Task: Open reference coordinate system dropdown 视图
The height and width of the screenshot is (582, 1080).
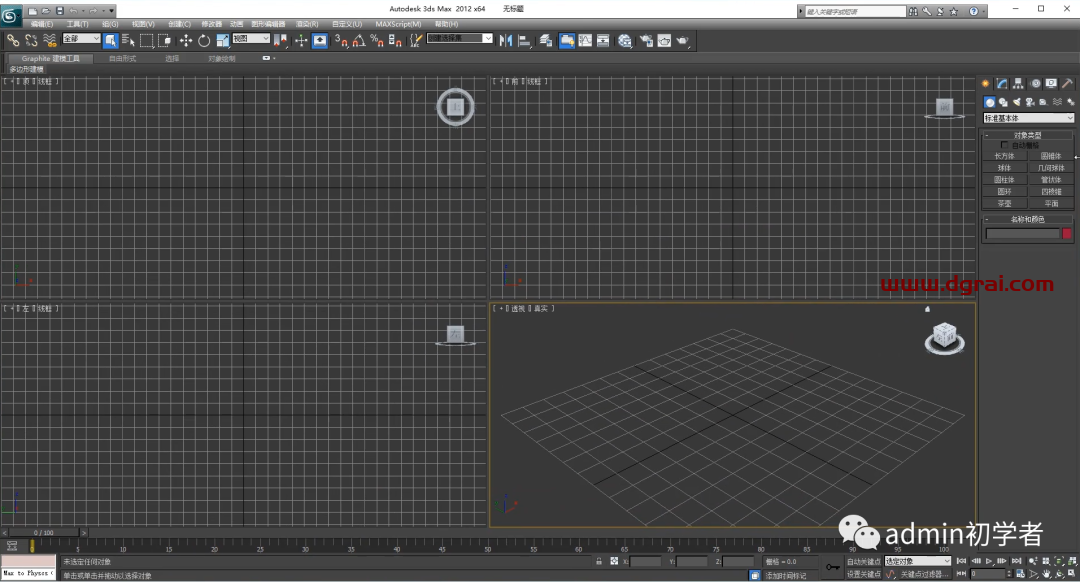Action: tap(251, 39)
